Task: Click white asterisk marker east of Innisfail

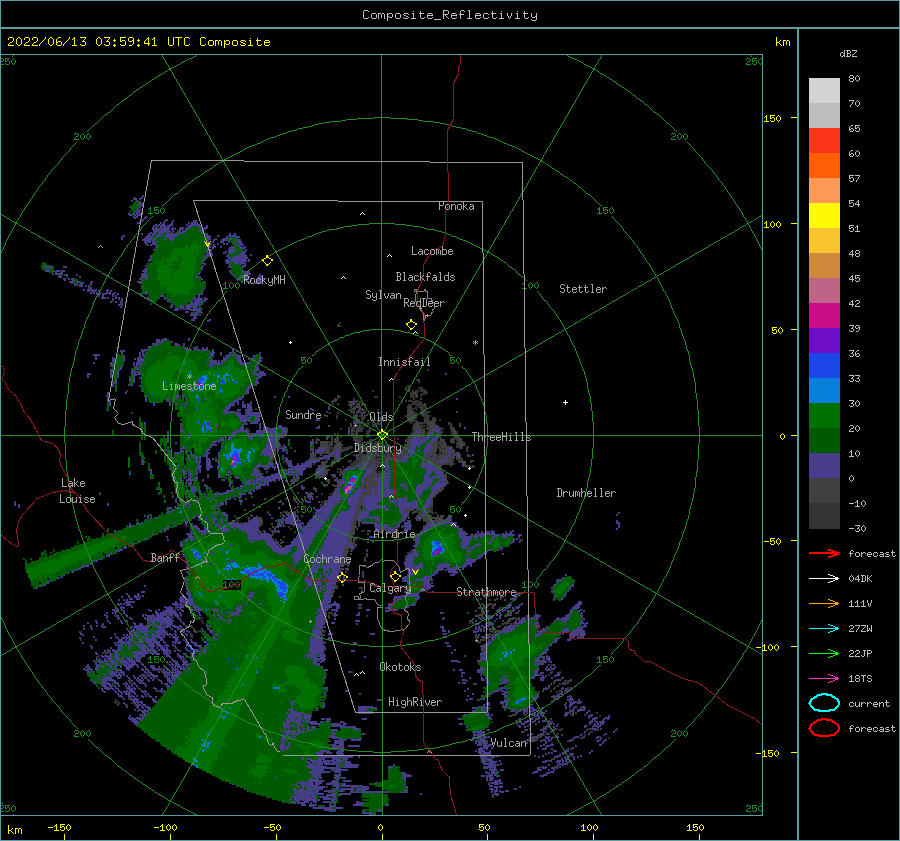Action: point(475,343)
